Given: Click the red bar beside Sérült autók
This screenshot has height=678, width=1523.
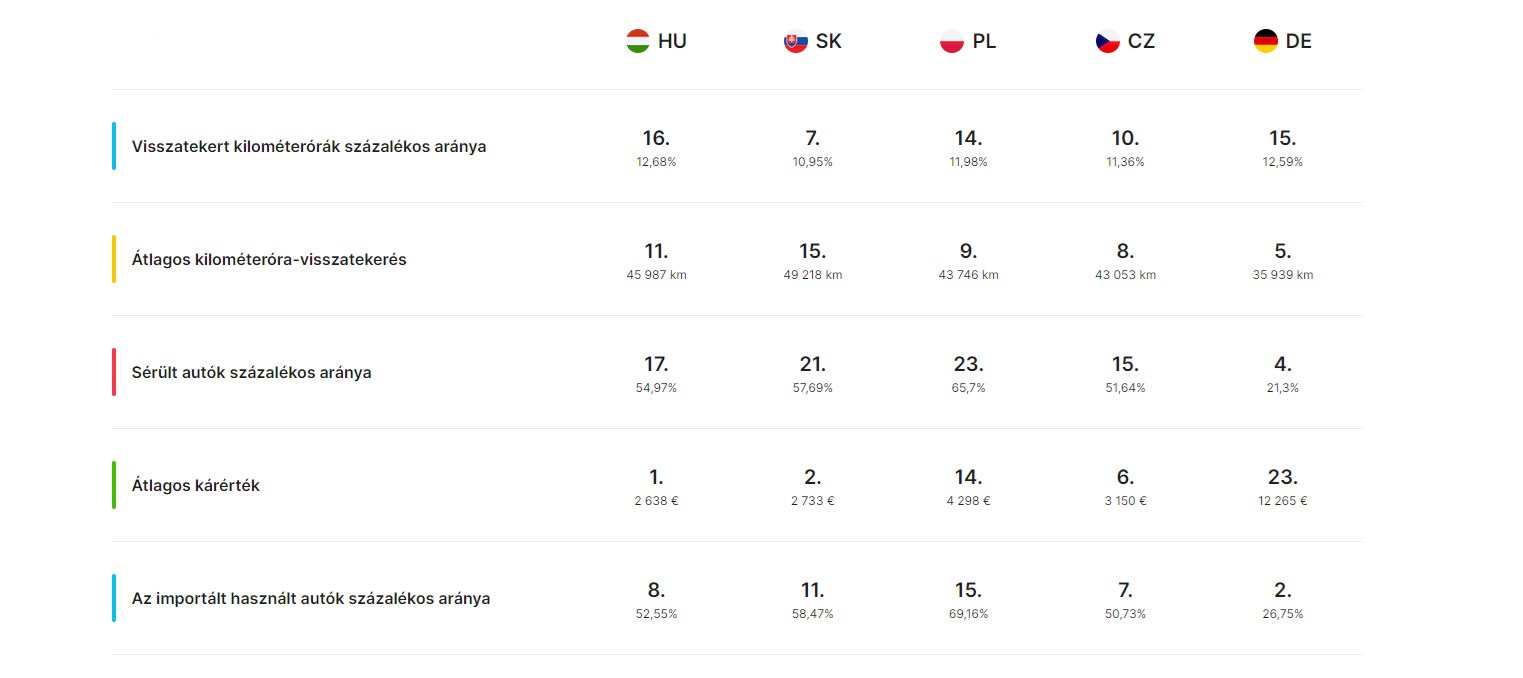Looking at the screenshot, I should coord(114,372).
